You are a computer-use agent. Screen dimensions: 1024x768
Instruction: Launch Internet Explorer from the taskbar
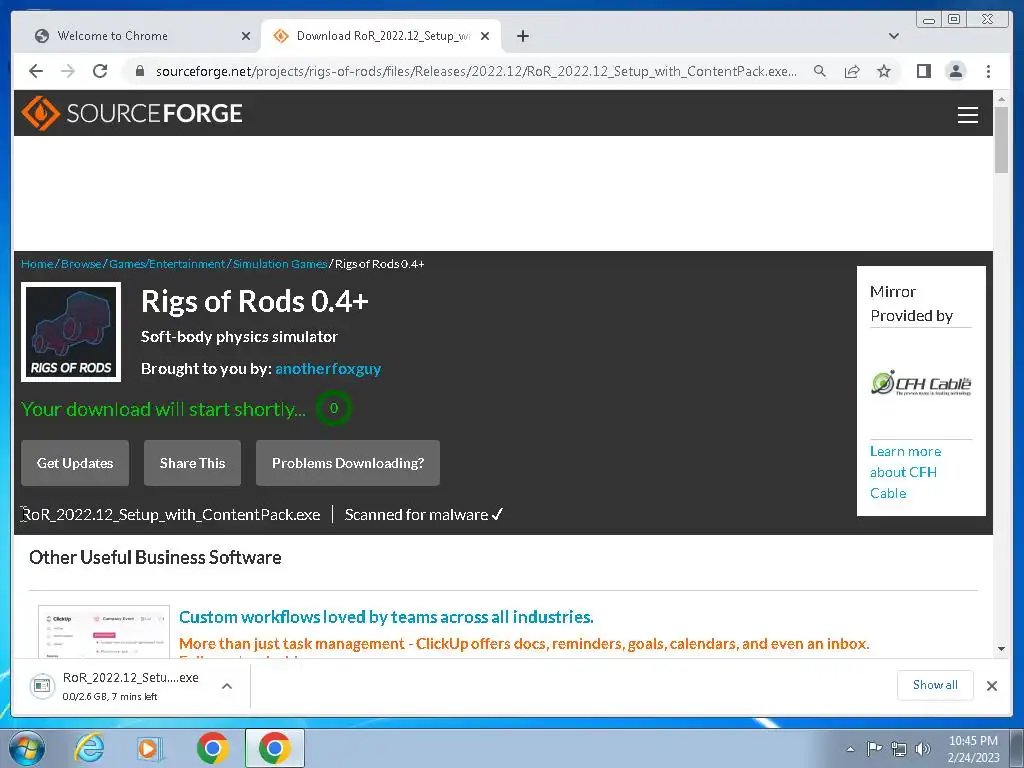(x=89, y=748)
